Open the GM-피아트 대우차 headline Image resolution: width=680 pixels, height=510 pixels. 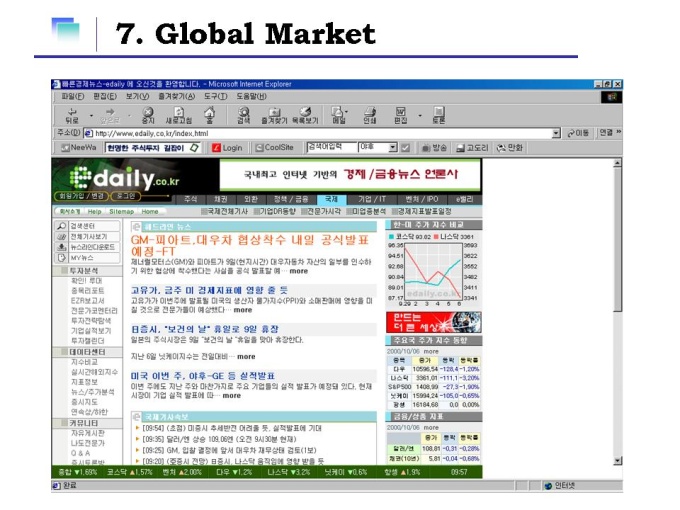[x=250, y=245]
